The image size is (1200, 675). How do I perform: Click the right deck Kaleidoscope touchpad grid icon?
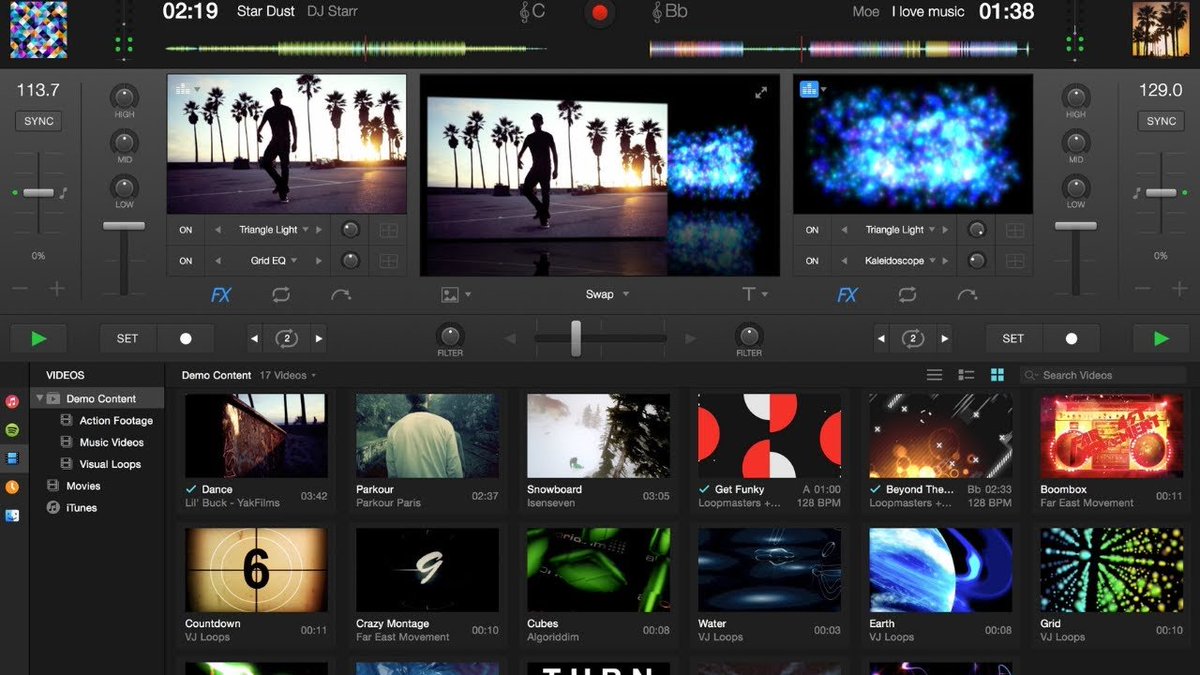[1015, 261]
